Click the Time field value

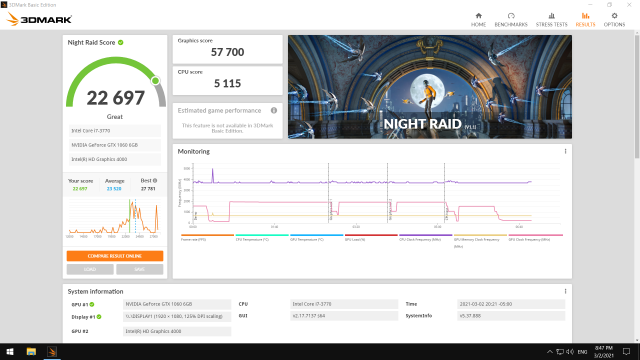pyautogui.click(x=511, y=304)
